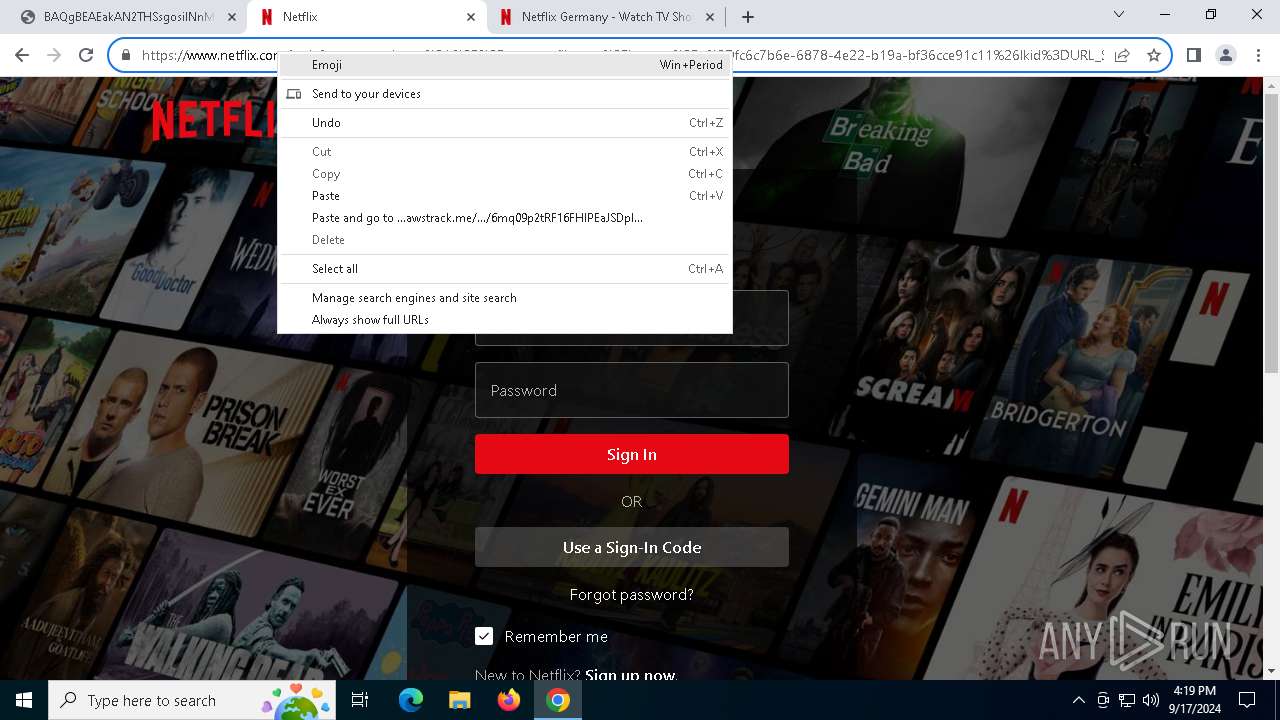Click Use a Sign-In Code button
Image resolution: width=1280 pixels, height=720 pixels.
point(632,547)
